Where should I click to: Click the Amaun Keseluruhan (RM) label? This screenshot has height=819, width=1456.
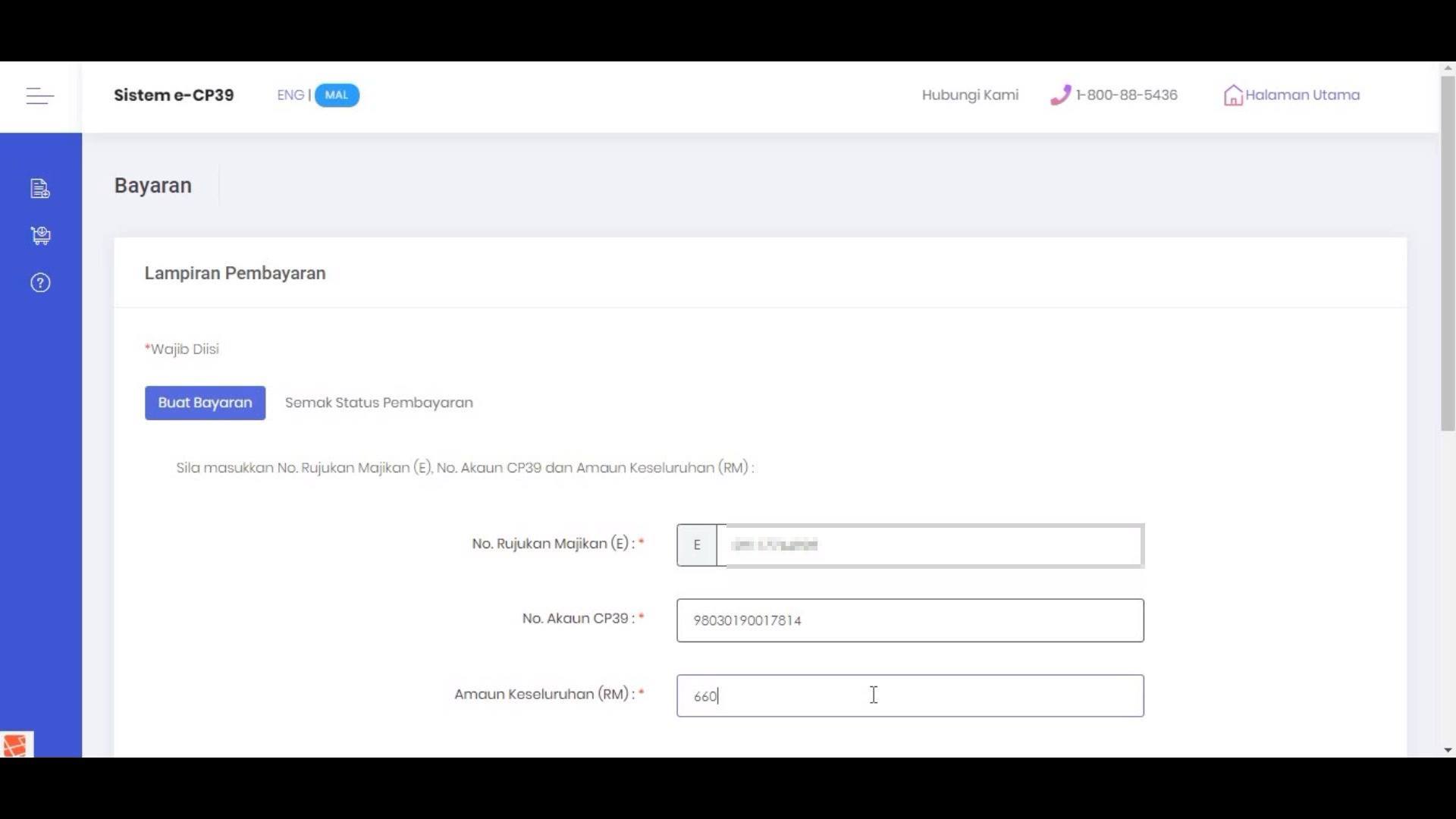(x=549, y=694)
